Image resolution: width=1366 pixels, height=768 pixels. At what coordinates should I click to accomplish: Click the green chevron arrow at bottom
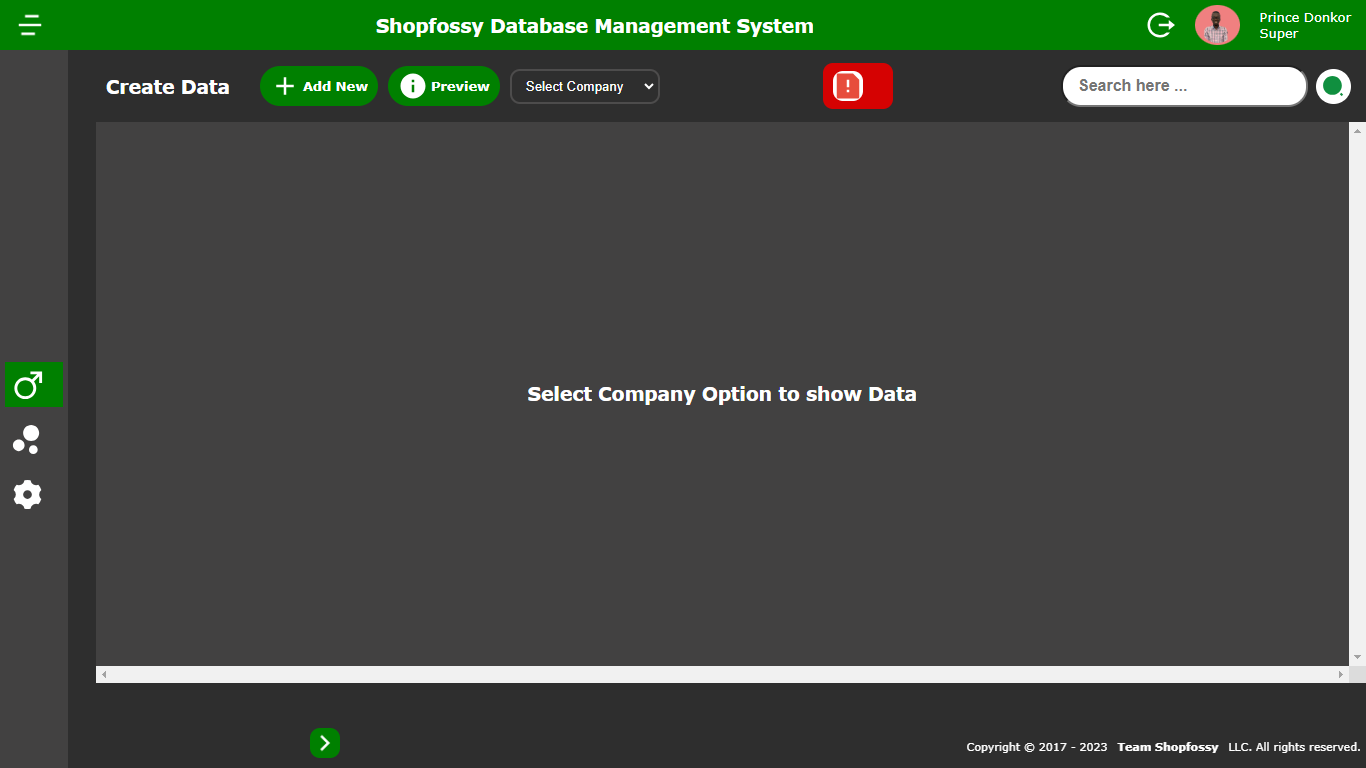(x=325, y=743)
